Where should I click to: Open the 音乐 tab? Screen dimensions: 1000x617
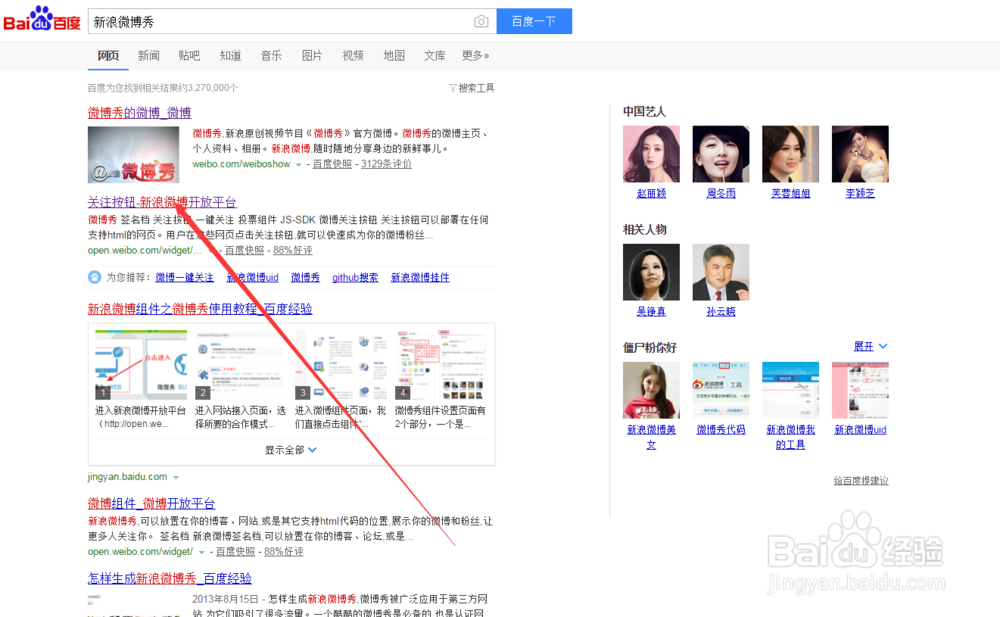pyautogui.click(x=271, y=56)
